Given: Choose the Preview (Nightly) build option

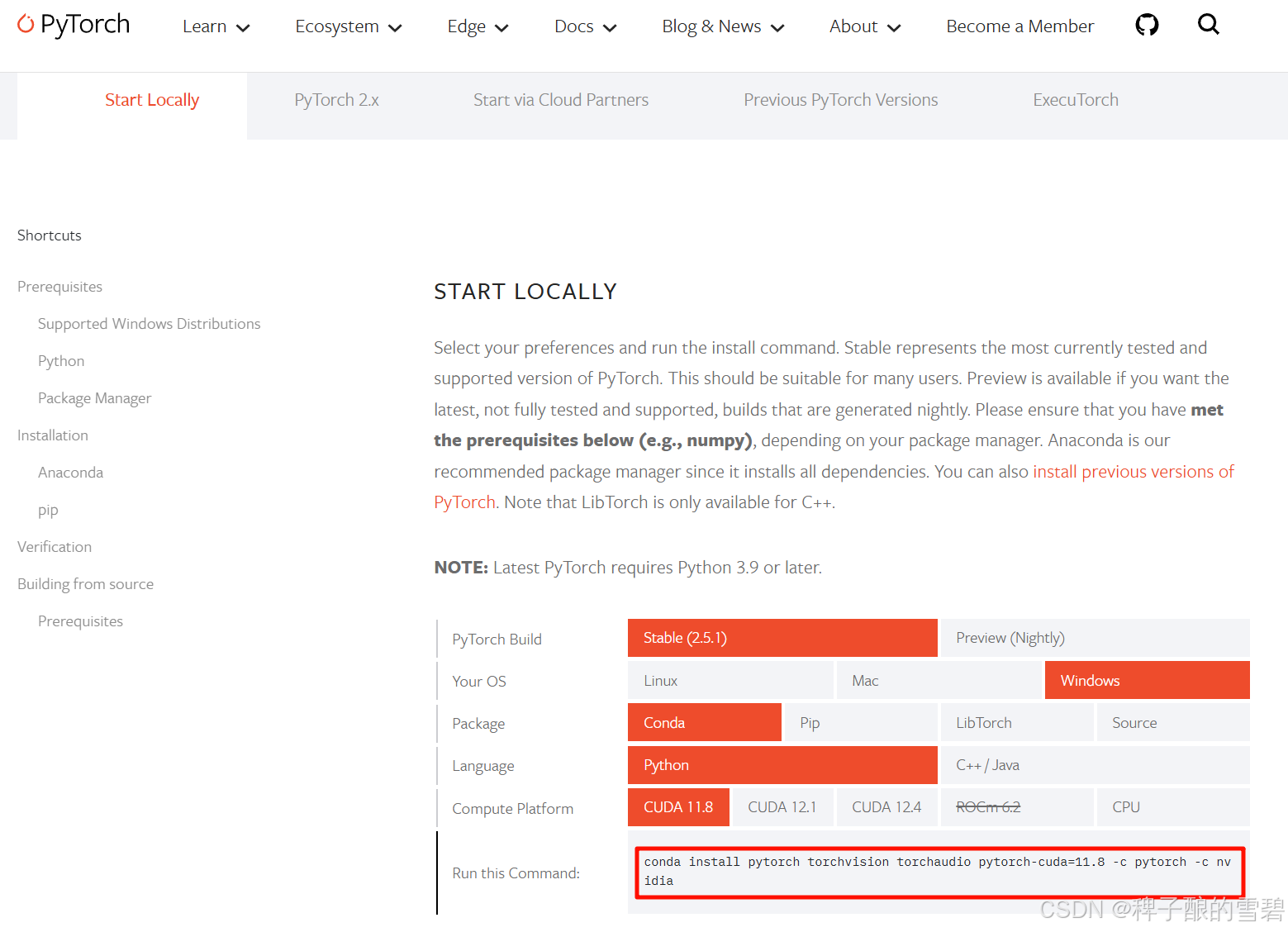Looking at the screenshot, I should [1095, 638].
